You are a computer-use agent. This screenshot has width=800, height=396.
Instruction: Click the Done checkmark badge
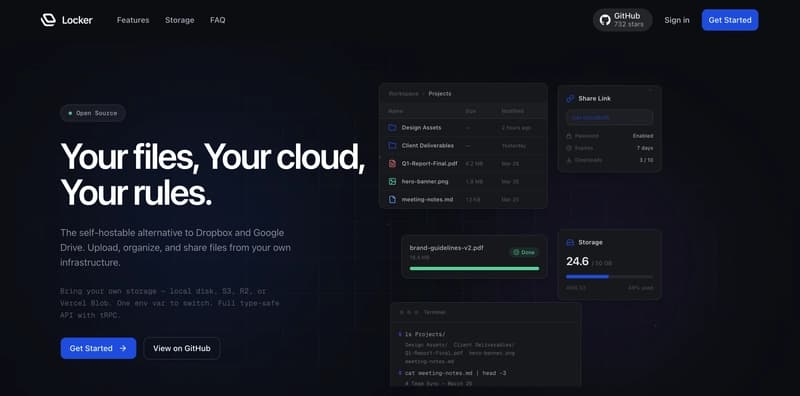pyautogui.click(x=523, y=252)
